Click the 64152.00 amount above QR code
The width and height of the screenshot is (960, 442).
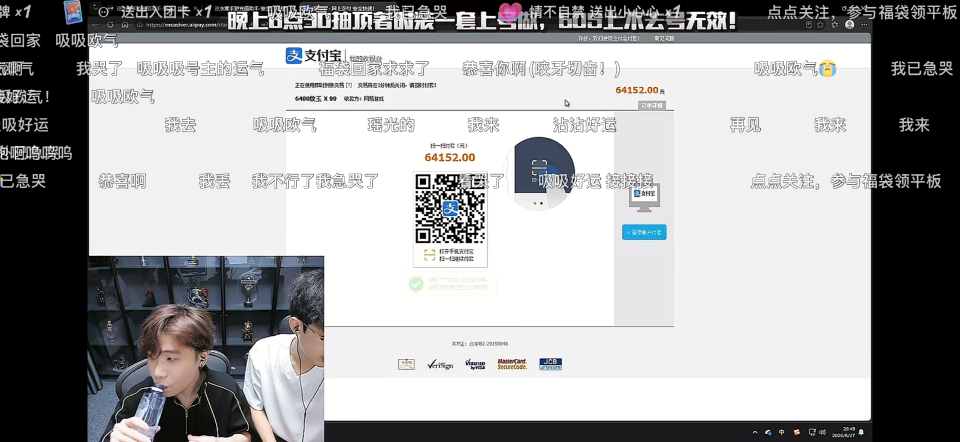click(x=450, y=157)
